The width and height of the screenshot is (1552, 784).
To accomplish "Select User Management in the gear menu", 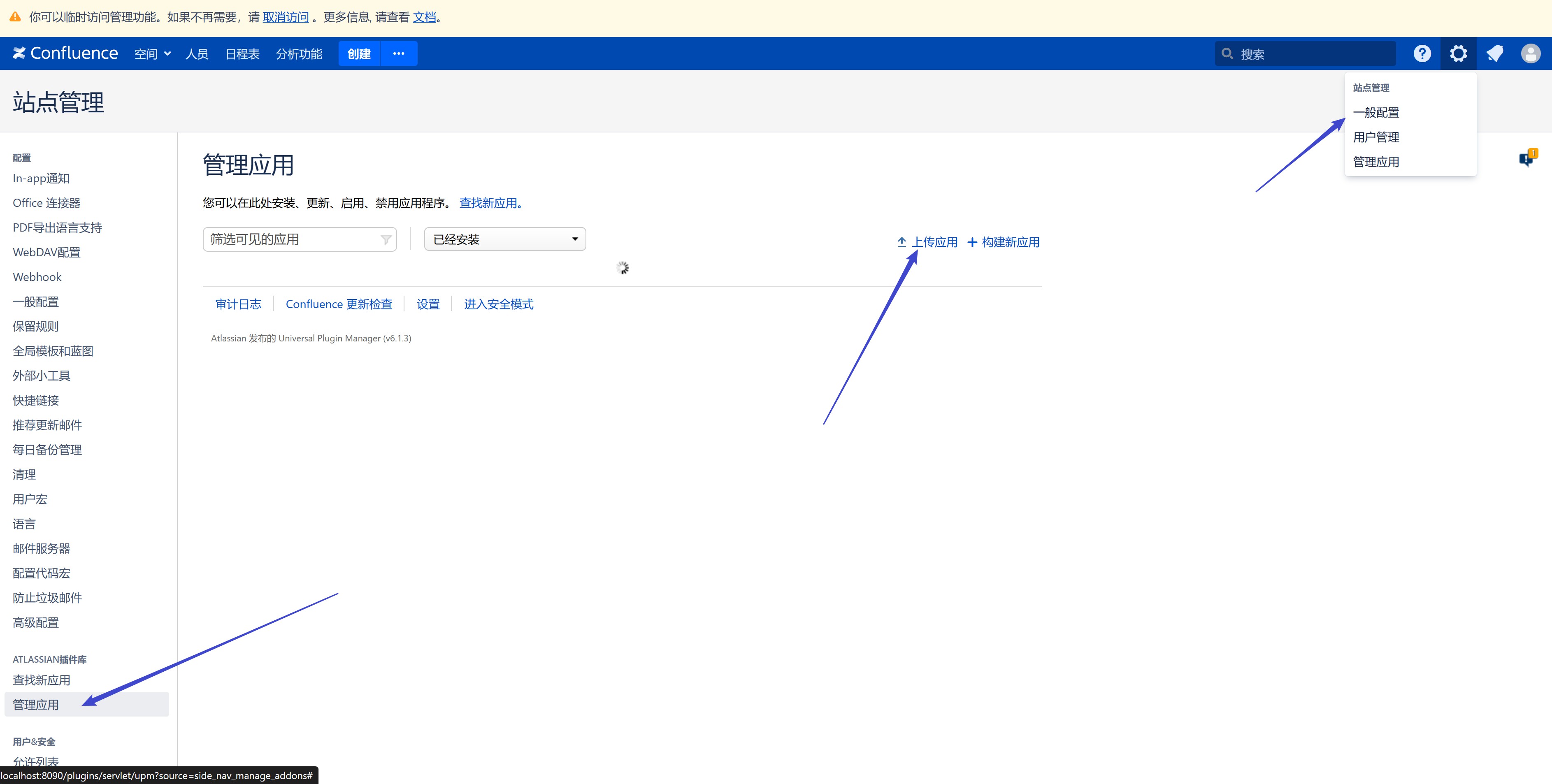I will [1376, 137].
